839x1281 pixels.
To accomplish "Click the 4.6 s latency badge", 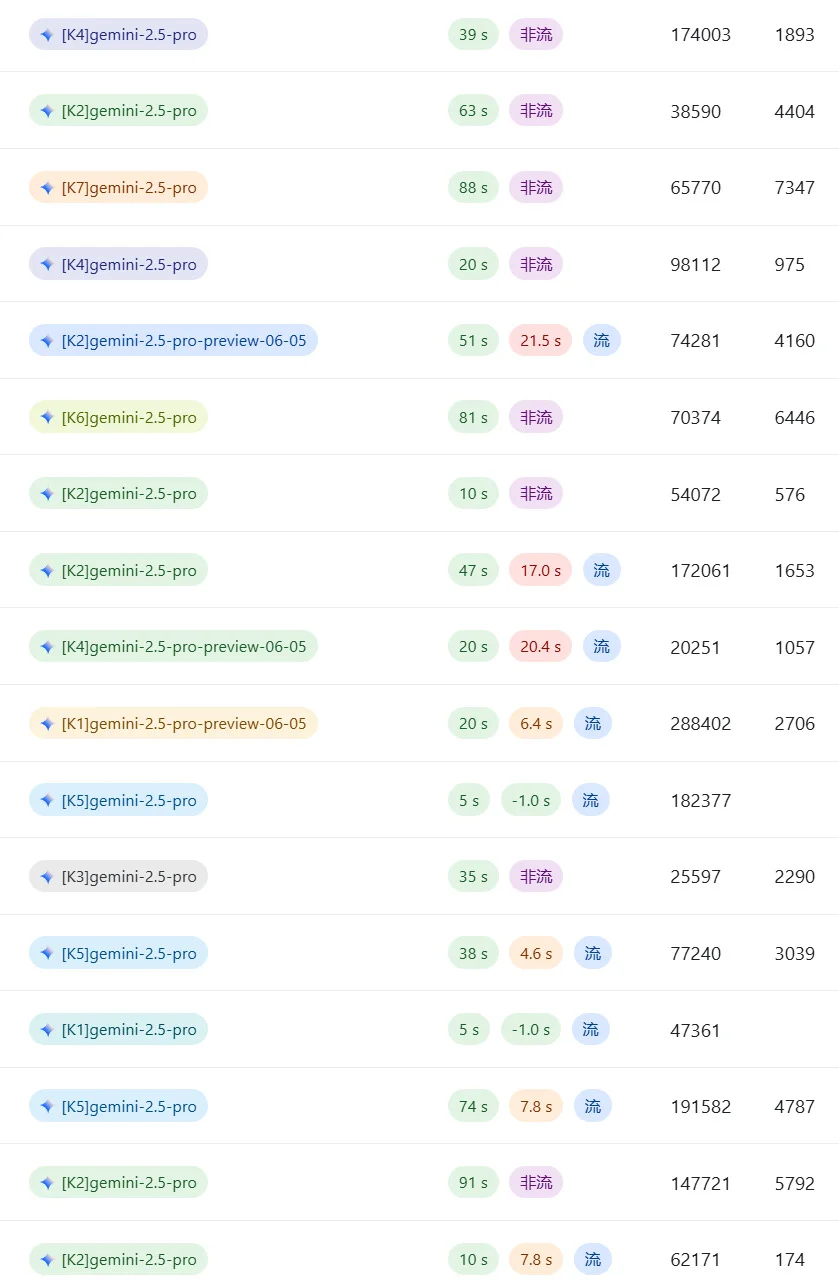I will point(536,954).
